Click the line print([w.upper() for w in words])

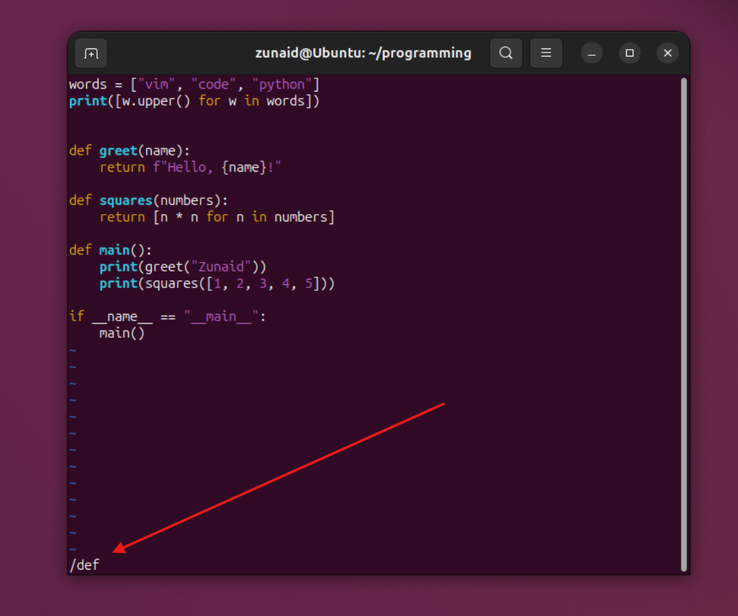click(x=194, y=101)
